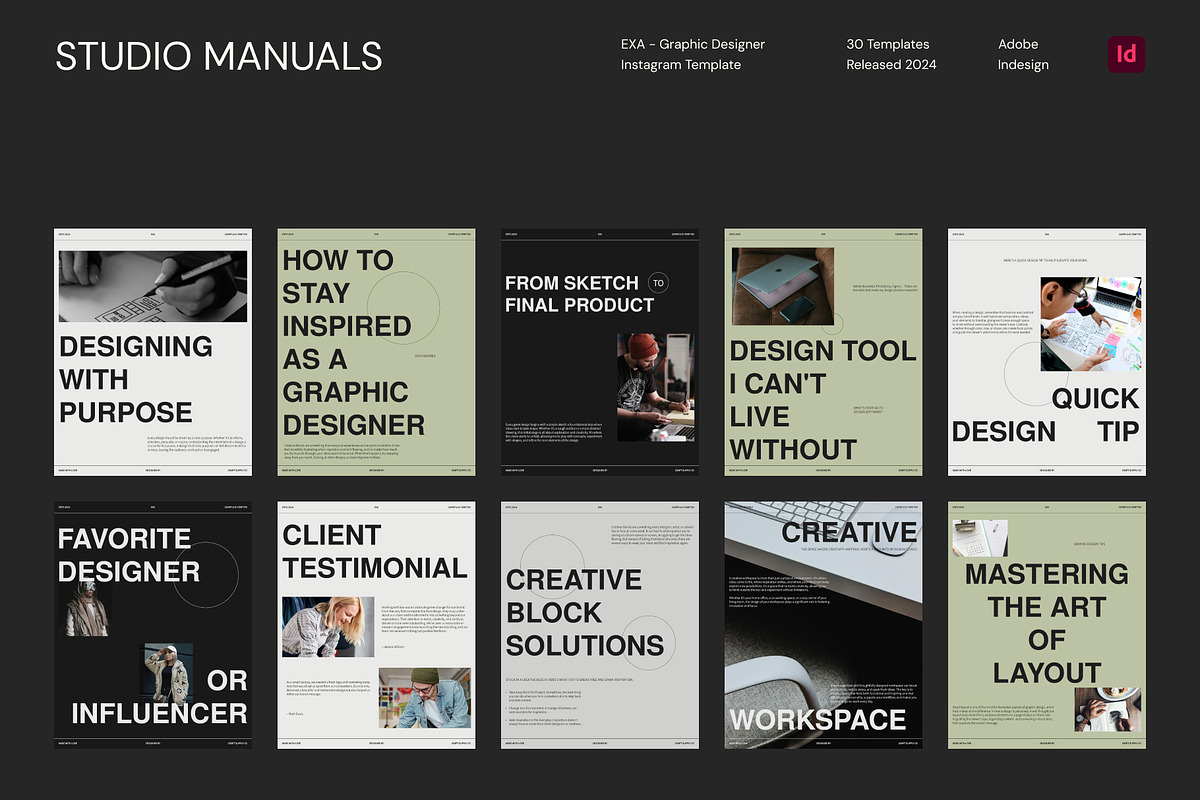Click the blonde woman testimonial photo

point(328,627)
